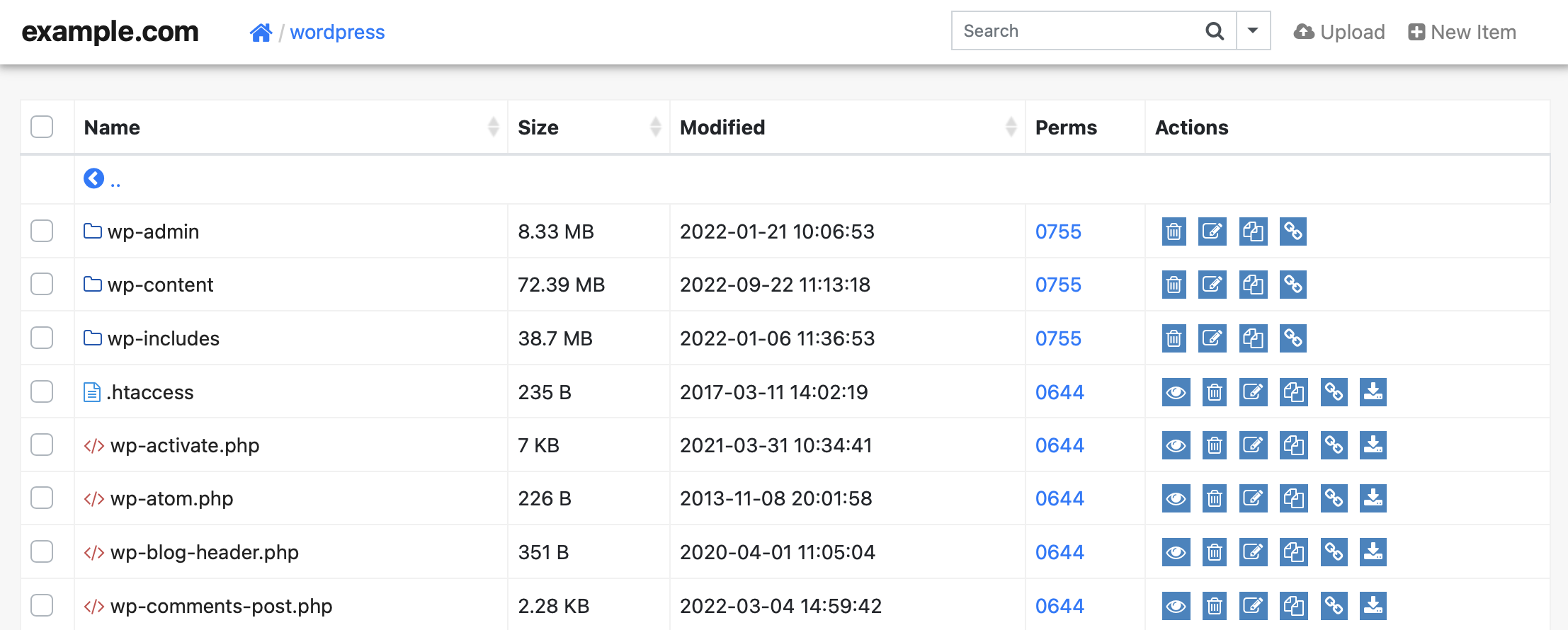Sort the list by Name column

click(112, 127)
